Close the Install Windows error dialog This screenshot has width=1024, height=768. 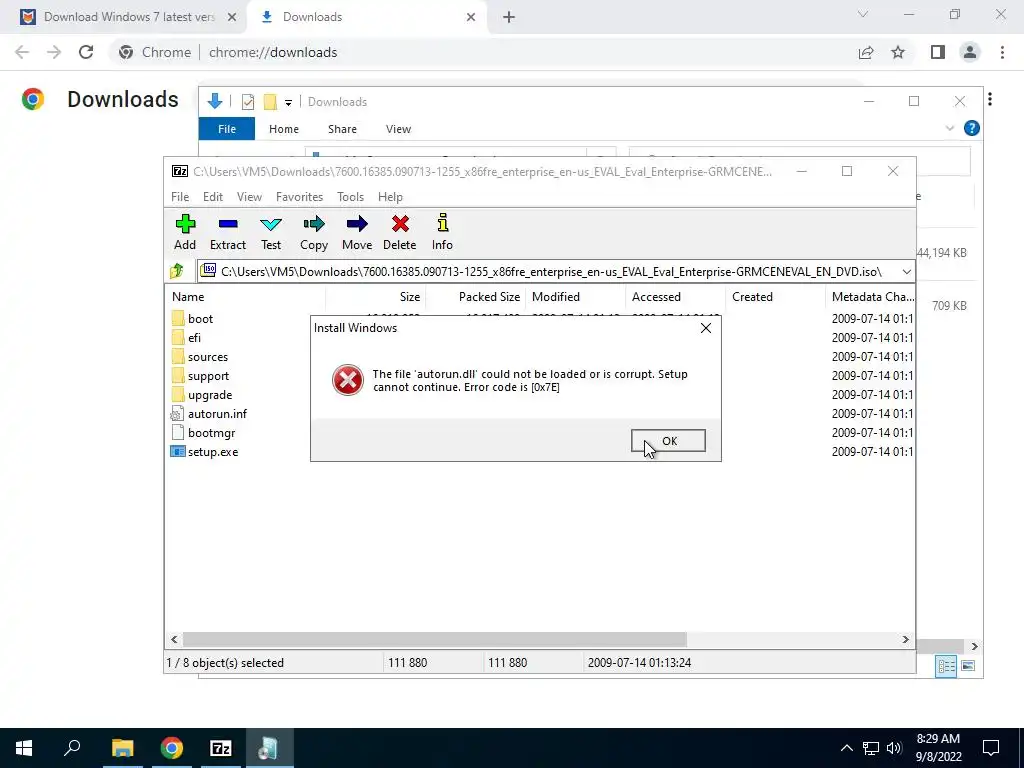706,328
